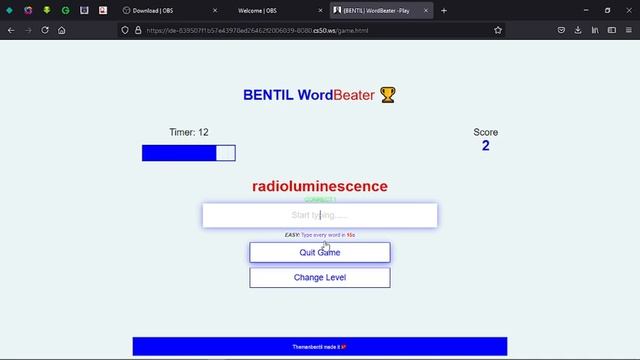This screenshot has width=640, height=360.
Task: Reload the page with refresh icon
Action: point(44,30)
